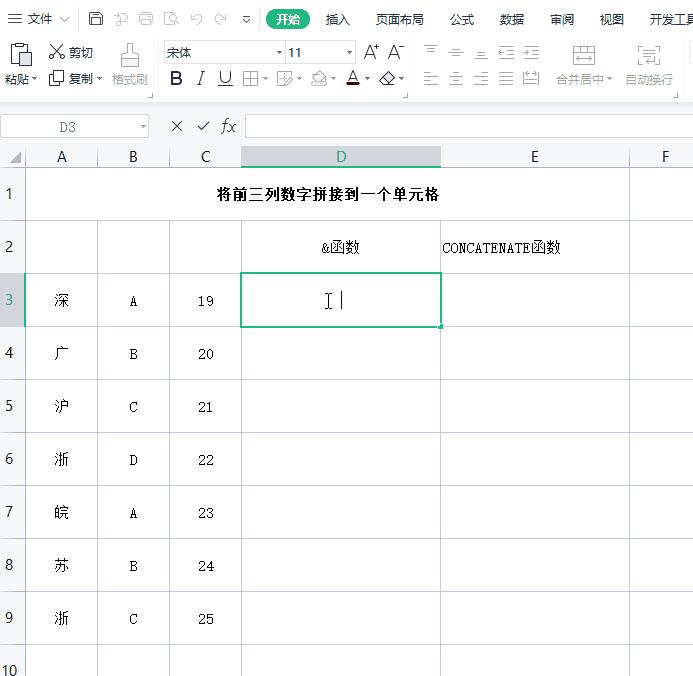Expand the Paste (粘贴) options arrow
The width and height of the screenshot is (693, 676).
point(34,79)
